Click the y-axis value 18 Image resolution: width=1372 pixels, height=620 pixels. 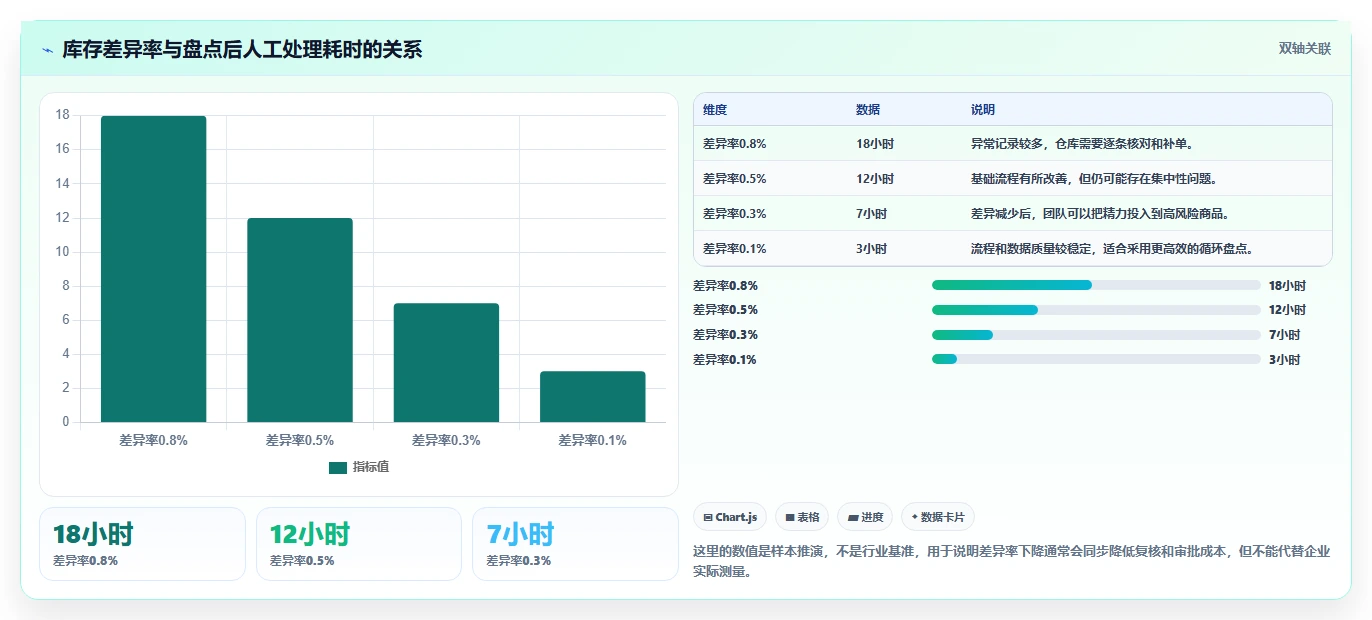(x=62, y=115)
